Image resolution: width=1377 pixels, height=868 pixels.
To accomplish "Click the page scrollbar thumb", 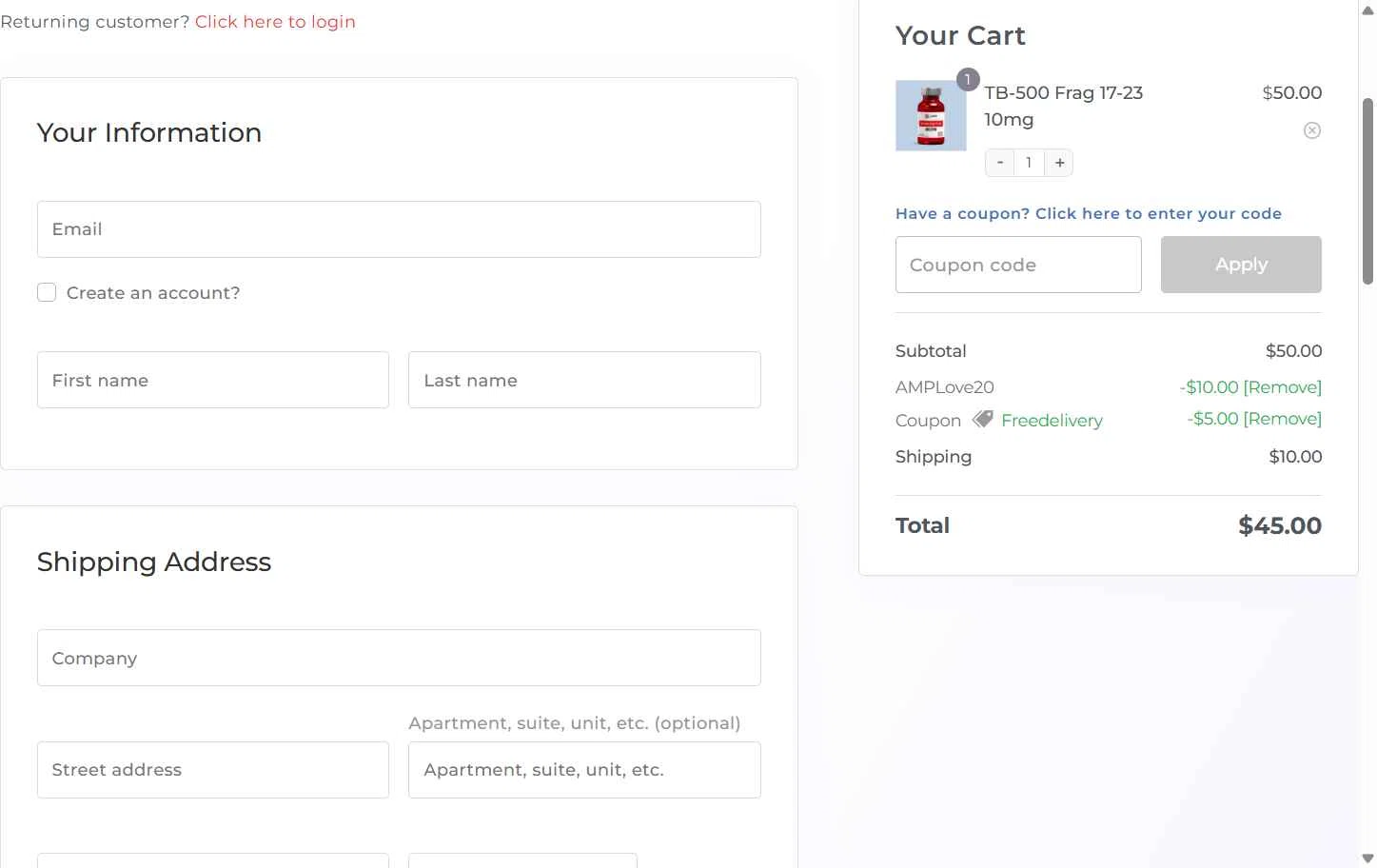I will [x=1367, y=190].
